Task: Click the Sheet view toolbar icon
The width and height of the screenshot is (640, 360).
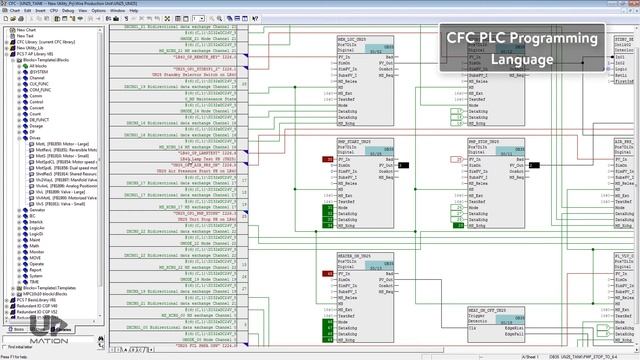Action: (185, 19)
